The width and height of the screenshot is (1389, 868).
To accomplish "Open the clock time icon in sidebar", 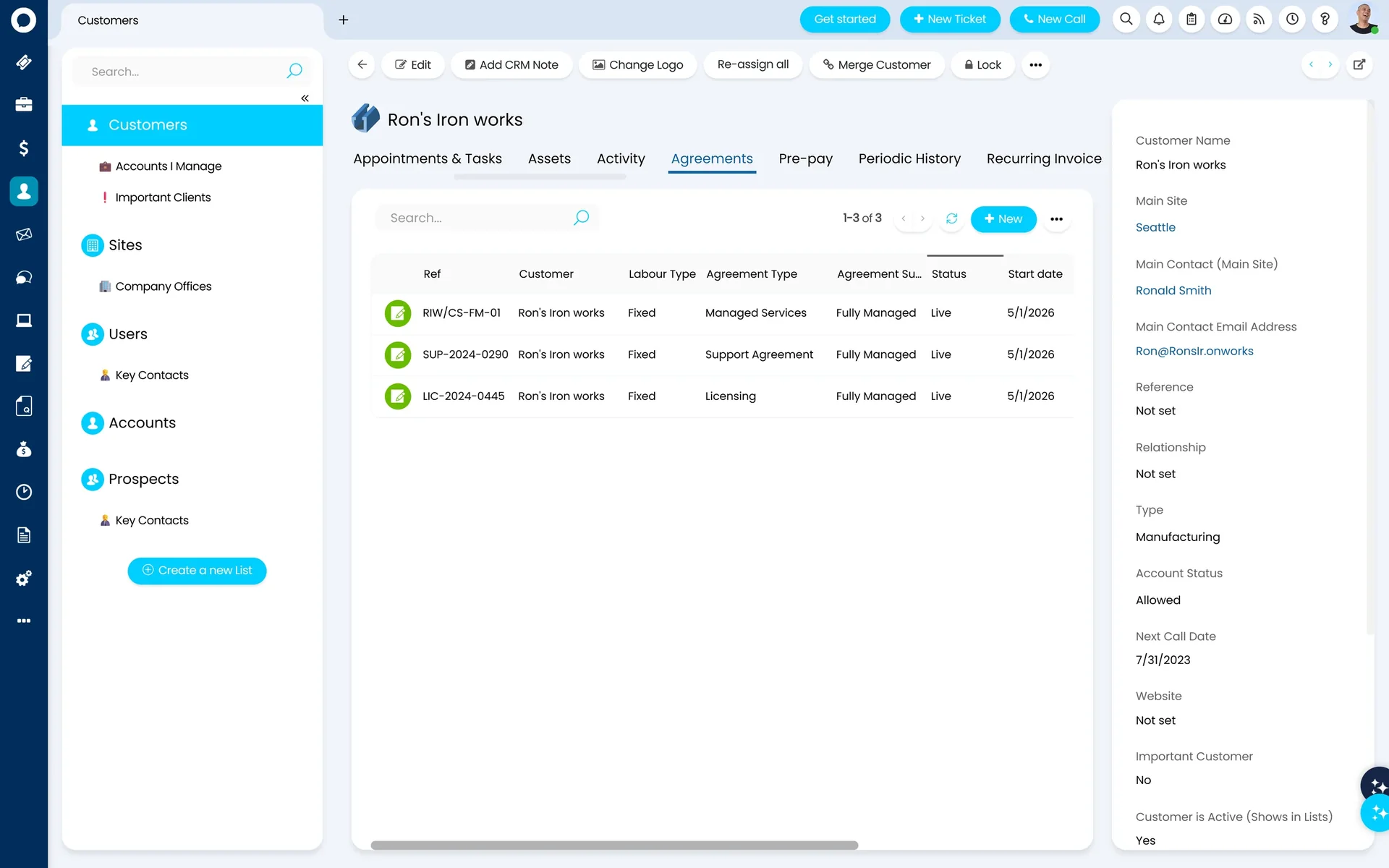I will click(x=24, y=492).
